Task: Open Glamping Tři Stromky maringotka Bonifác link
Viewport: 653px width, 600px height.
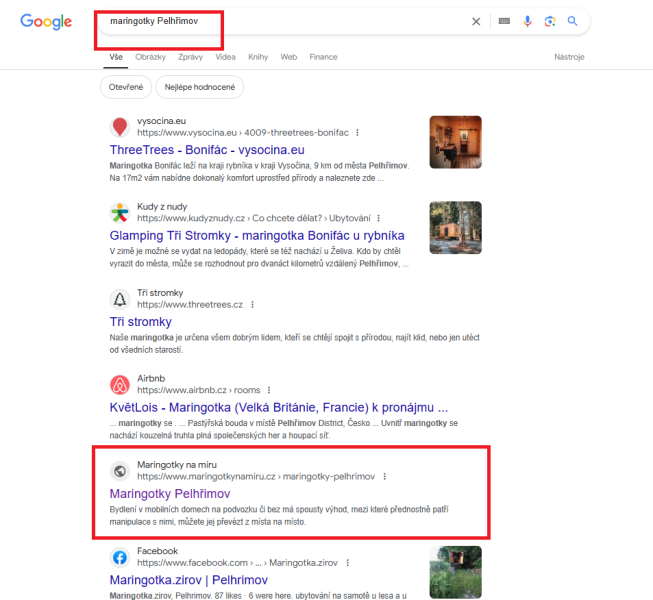Action: click(x=257, y=236)
